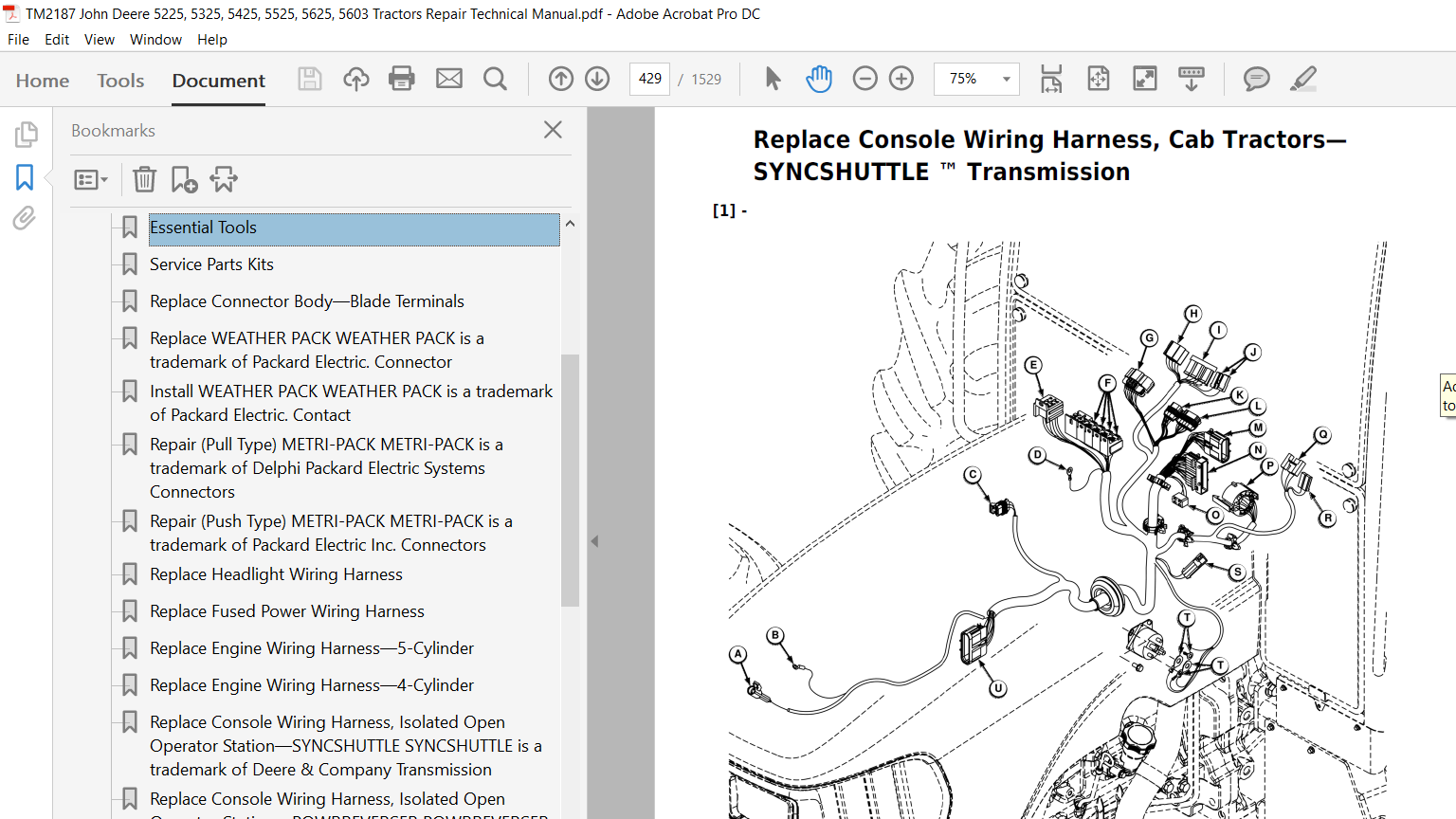Open the Window menu
1456x819 pixels.
155,40
